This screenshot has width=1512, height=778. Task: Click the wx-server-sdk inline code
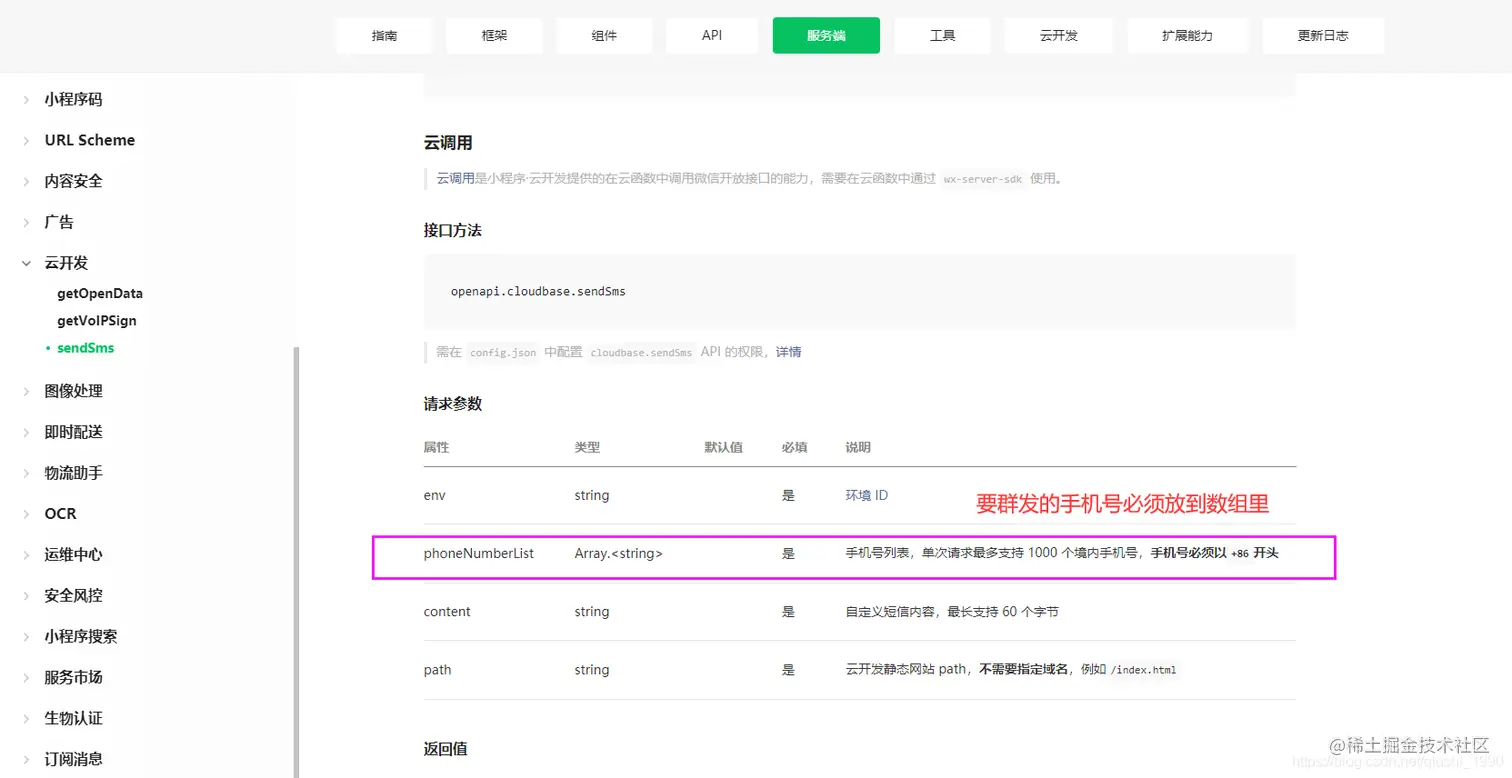(983, 179)
